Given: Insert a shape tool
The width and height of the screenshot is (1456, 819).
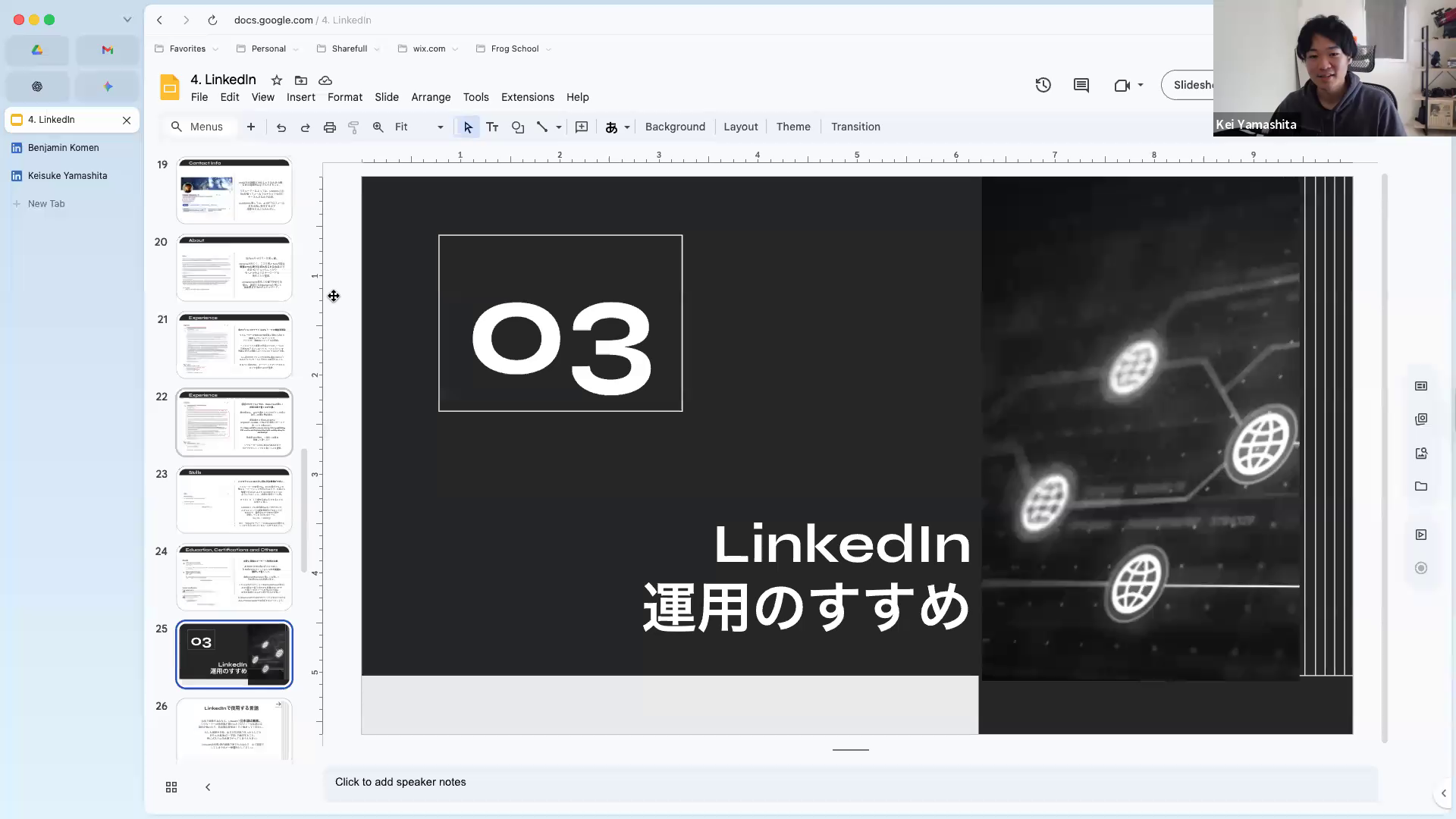Looking at the screenshot, I should click(x=518, y=127).
